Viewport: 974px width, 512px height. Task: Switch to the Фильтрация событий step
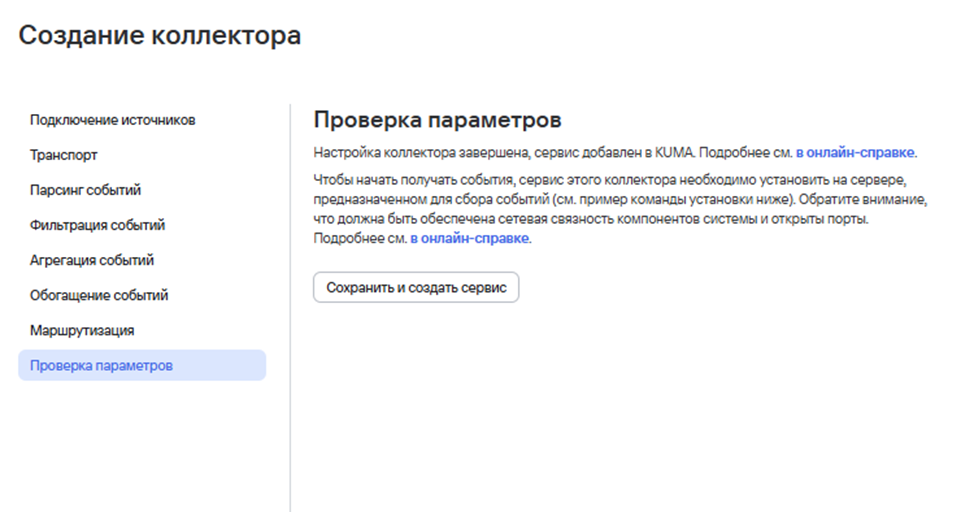[x=97, y=225]
